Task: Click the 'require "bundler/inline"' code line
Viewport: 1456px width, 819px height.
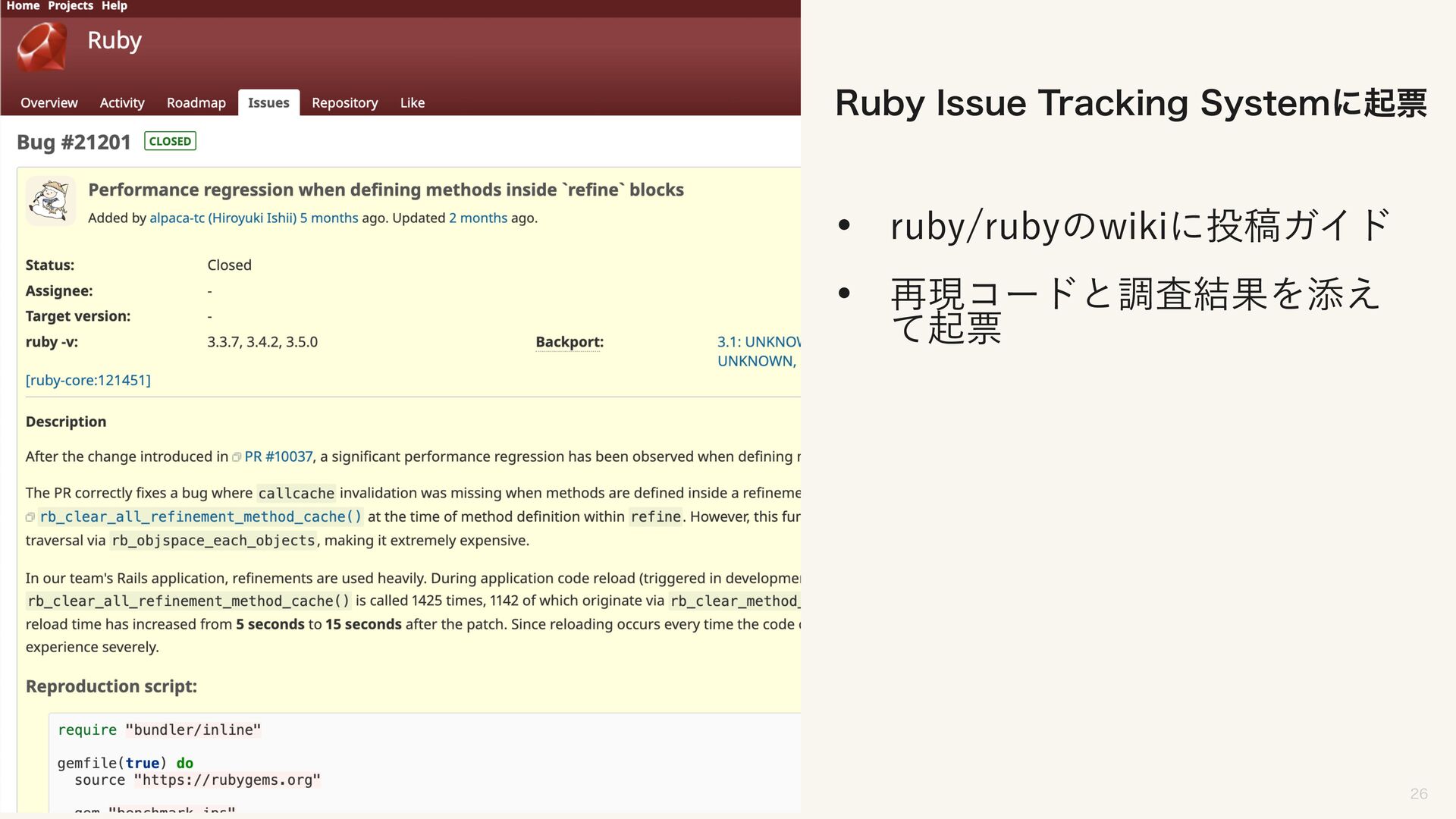Action: [159, 730]
